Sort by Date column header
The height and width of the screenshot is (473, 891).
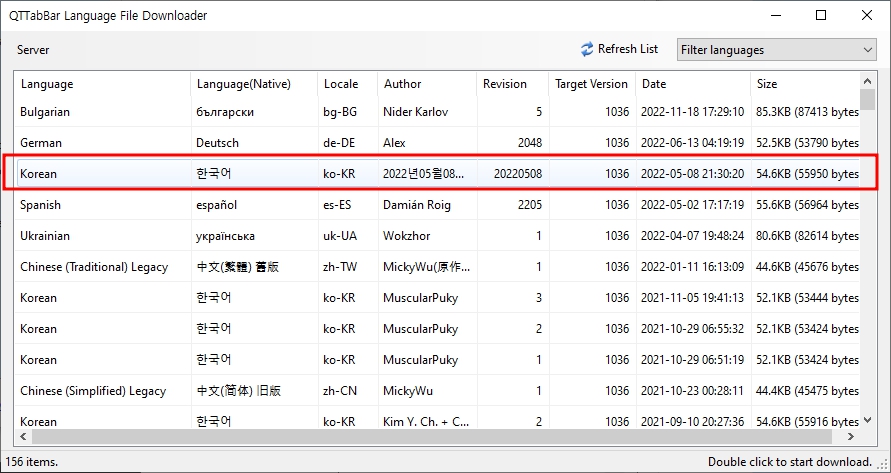(x=693, y=84)
